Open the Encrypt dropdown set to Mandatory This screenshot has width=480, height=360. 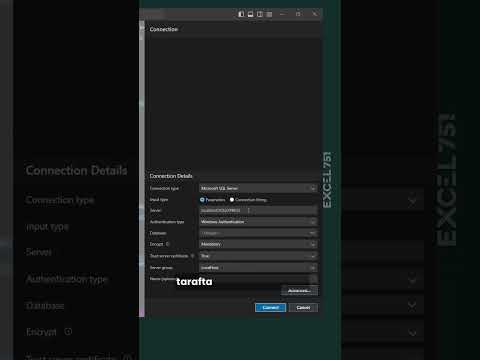pyautogui.click(x=258, y=244)
